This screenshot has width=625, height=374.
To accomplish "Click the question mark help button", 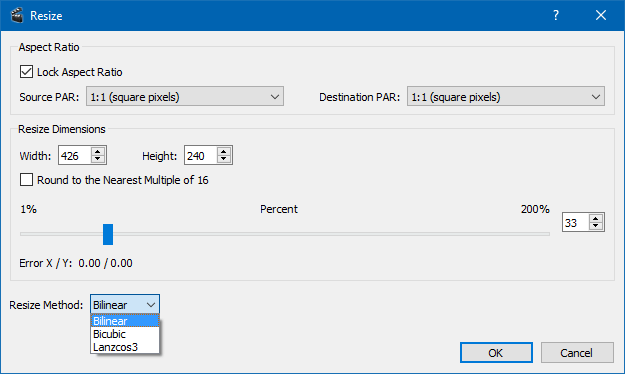I will coord(556,16).
